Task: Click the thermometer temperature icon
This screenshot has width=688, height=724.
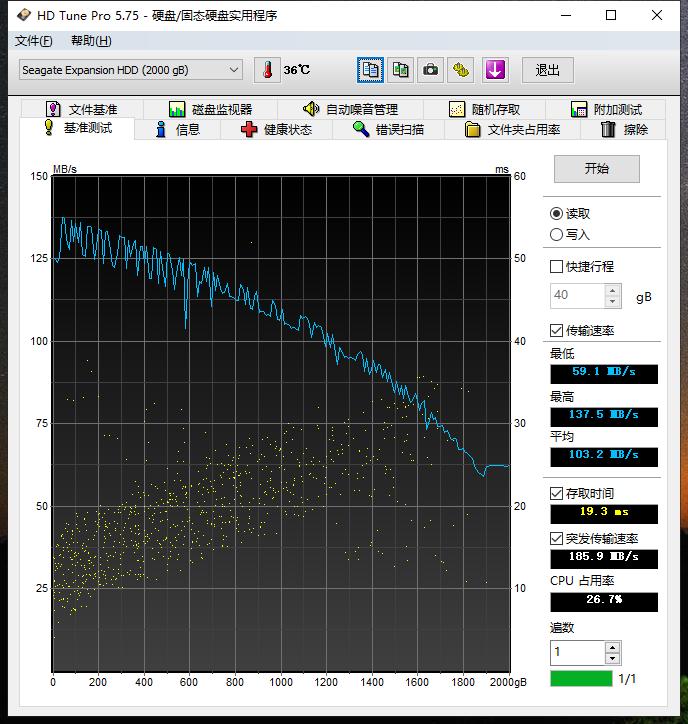Action: [x=268, y=70]
